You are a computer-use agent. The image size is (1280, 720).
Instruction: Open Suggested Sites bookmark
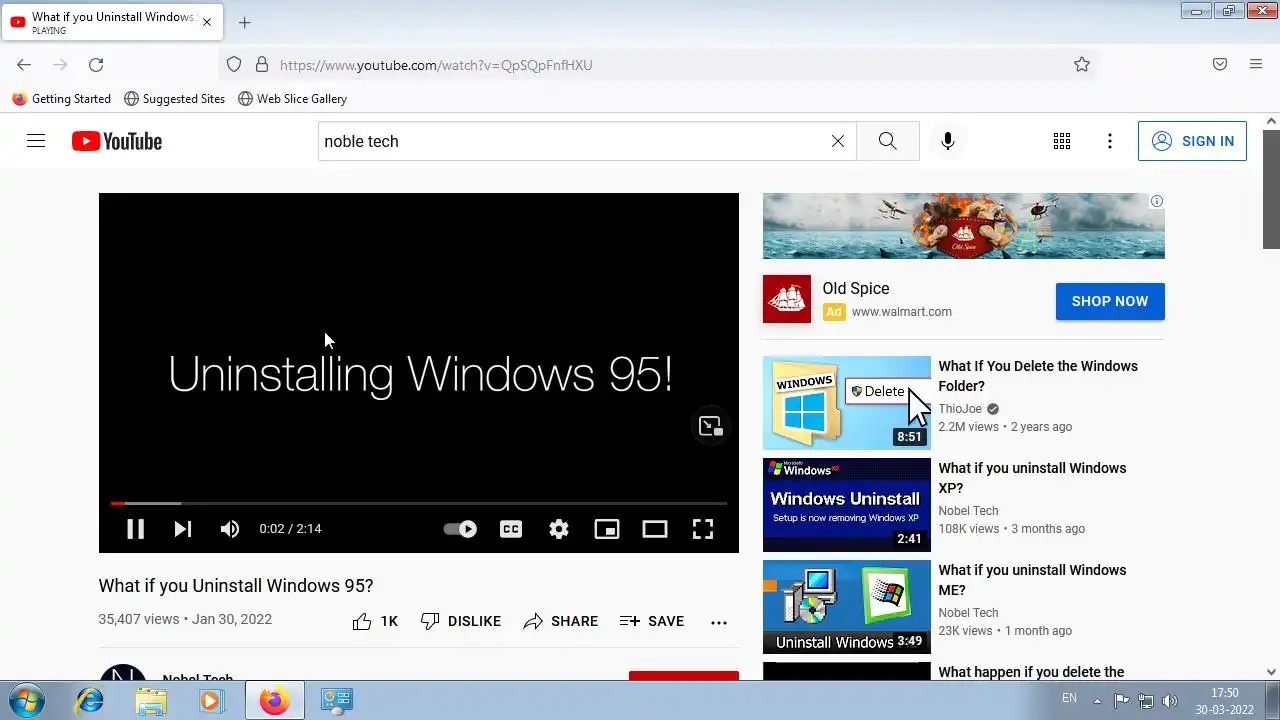coord(175,99)
